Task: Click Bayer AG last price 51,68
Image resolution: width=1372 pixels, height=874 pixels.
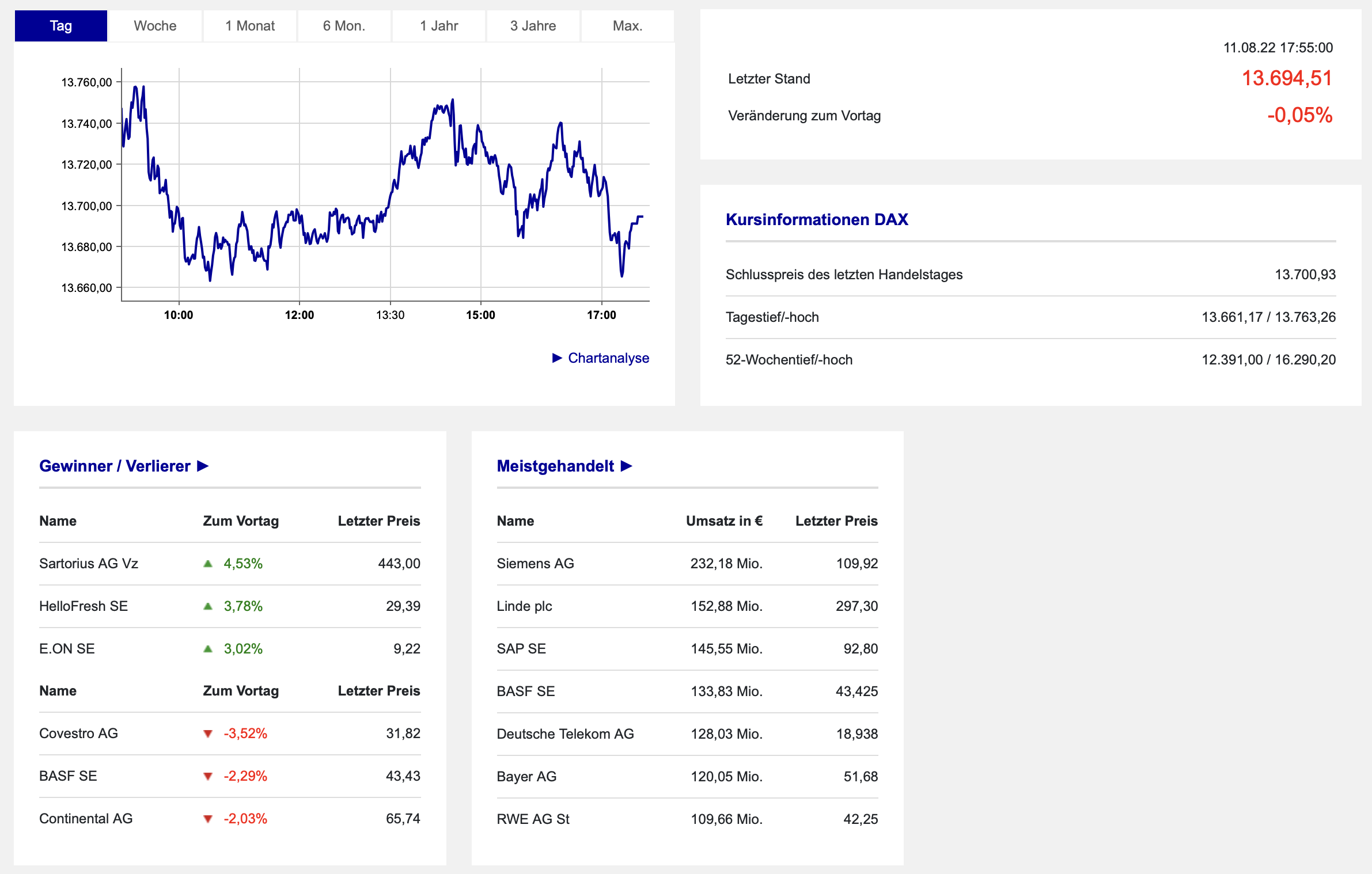Action: (861, 777)
